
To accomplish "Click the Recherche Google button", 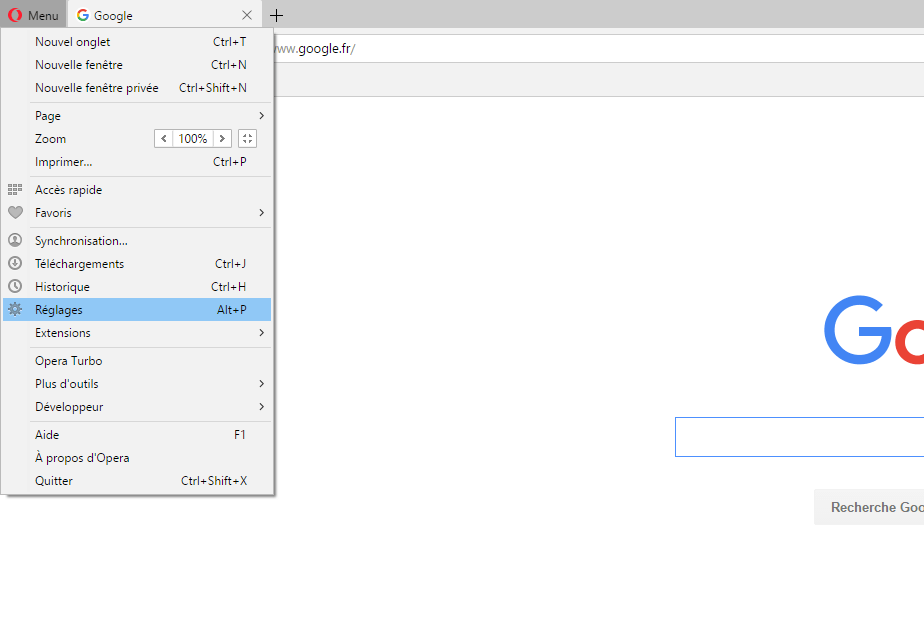I will [x=869, y=507].
